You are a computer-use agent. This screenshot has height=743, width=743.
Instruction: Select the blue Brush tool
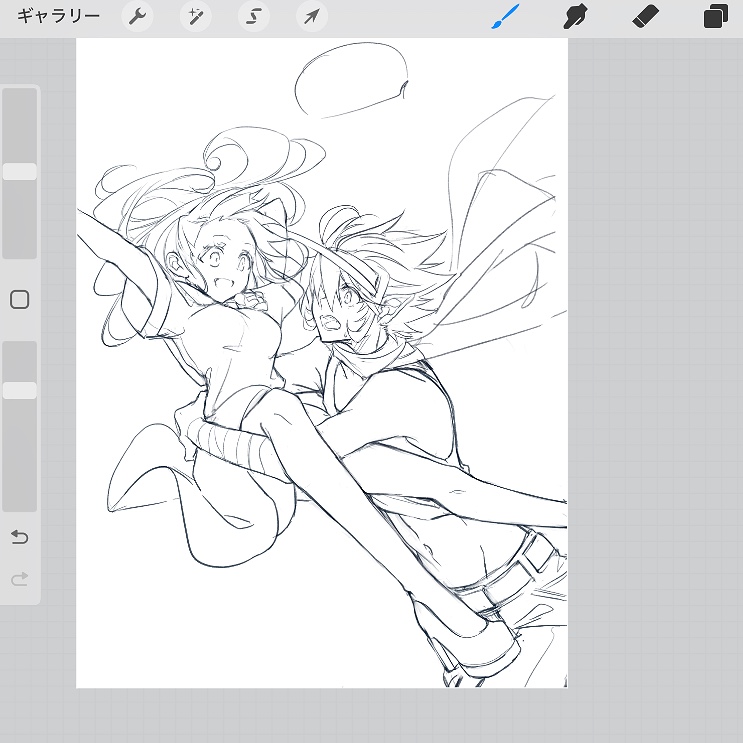point(505,17)
